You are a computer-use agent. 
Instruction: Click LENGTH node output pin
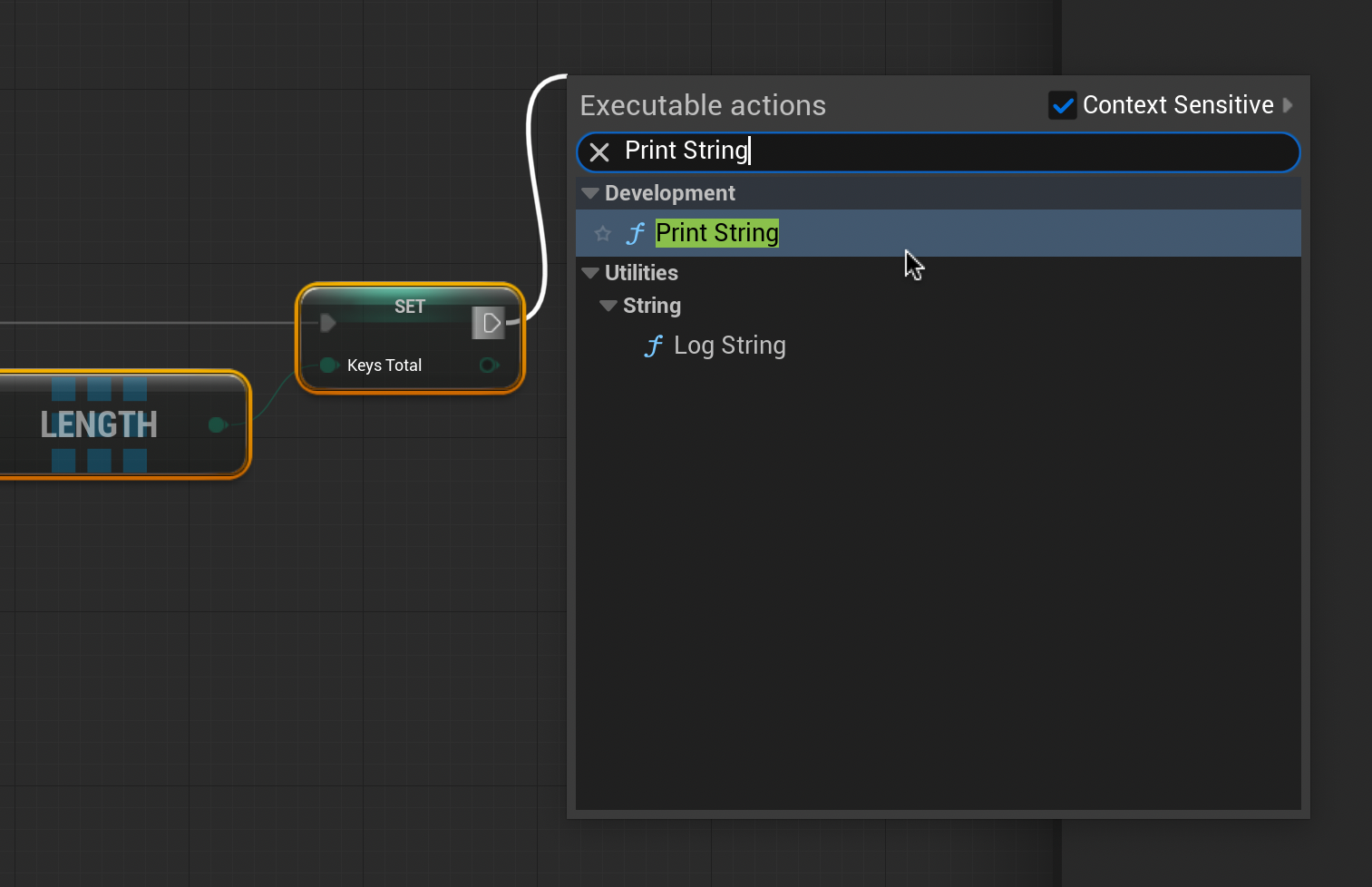click(x=217, y=424)
